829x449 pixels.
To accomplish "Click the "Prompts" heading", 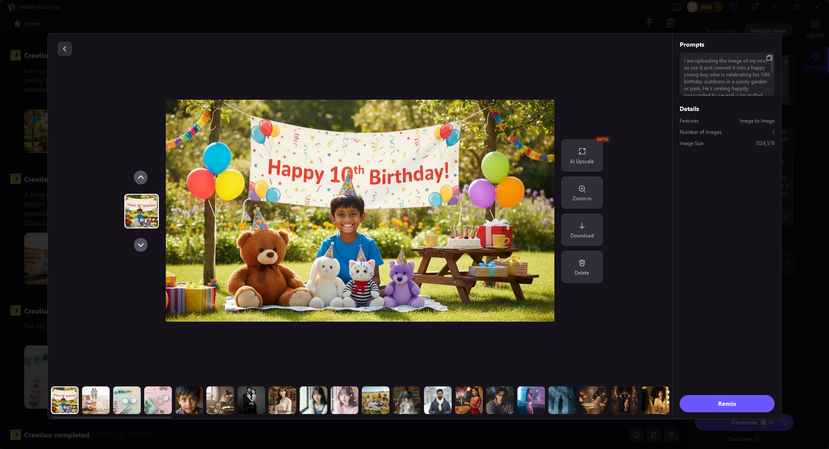I will coord(692,44).
